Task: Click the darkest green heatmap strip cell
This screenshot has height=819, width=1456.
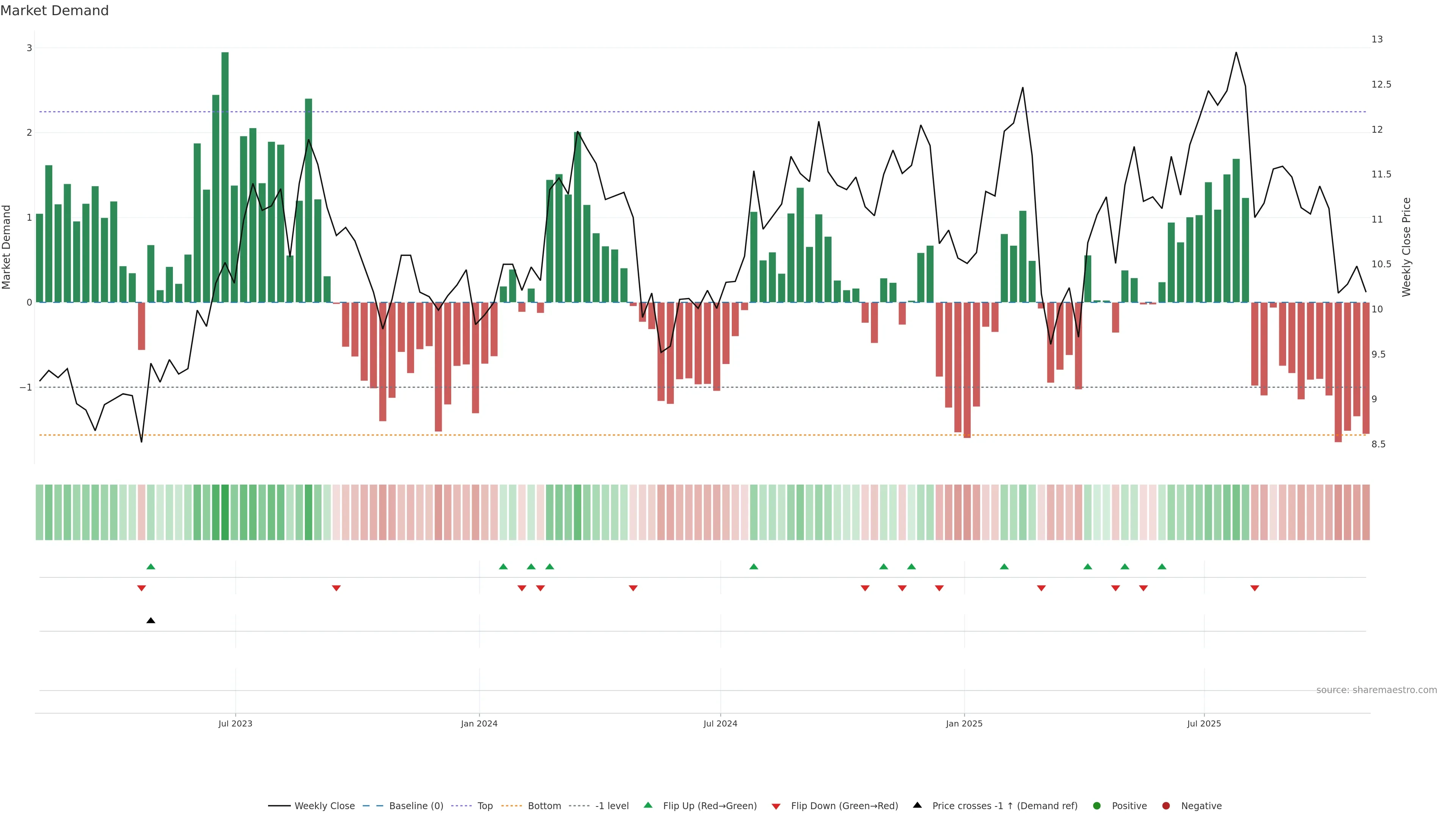Action: click(x=225, y=512)
